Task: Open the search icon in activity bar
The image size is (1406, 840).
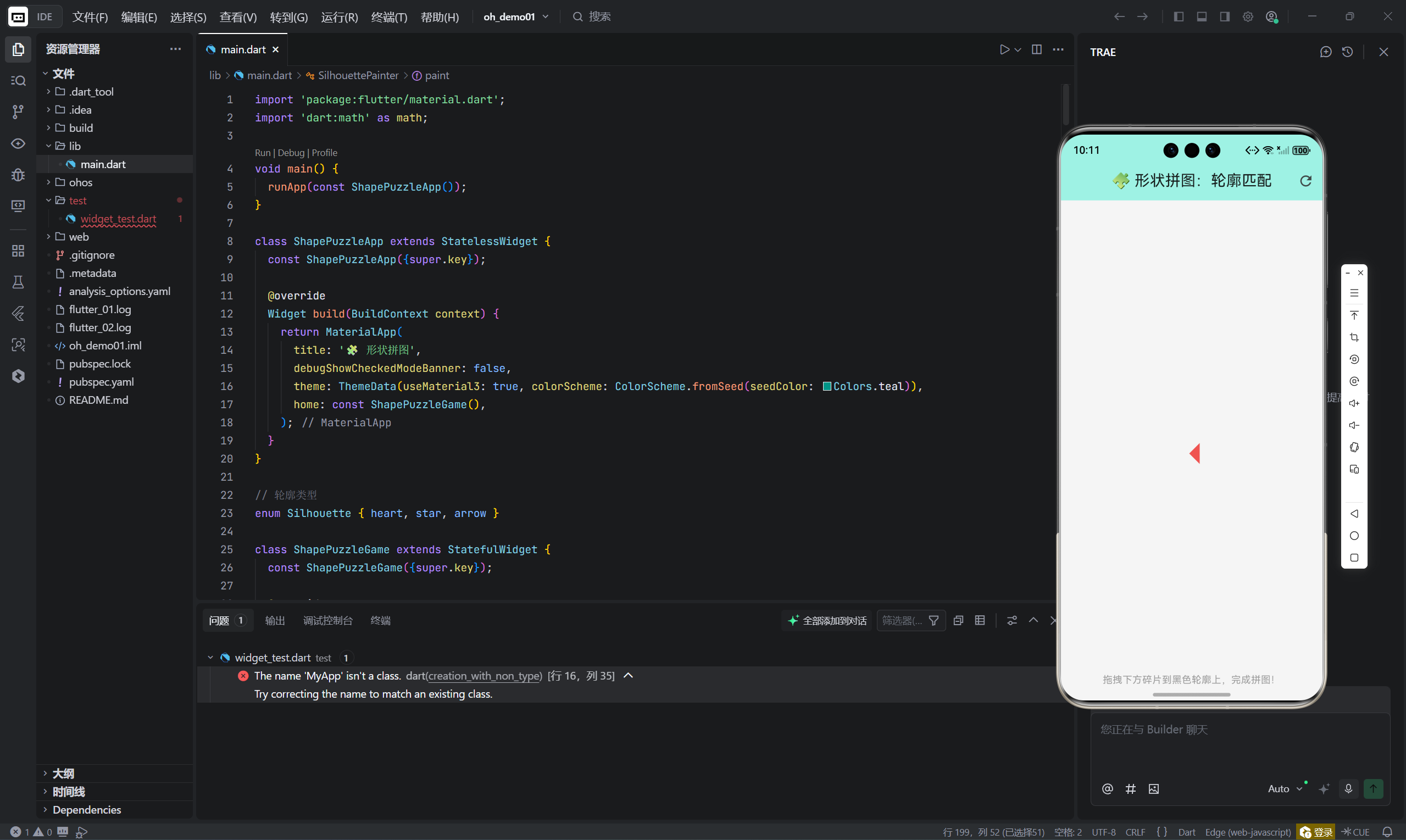Action: coord(18,80)
